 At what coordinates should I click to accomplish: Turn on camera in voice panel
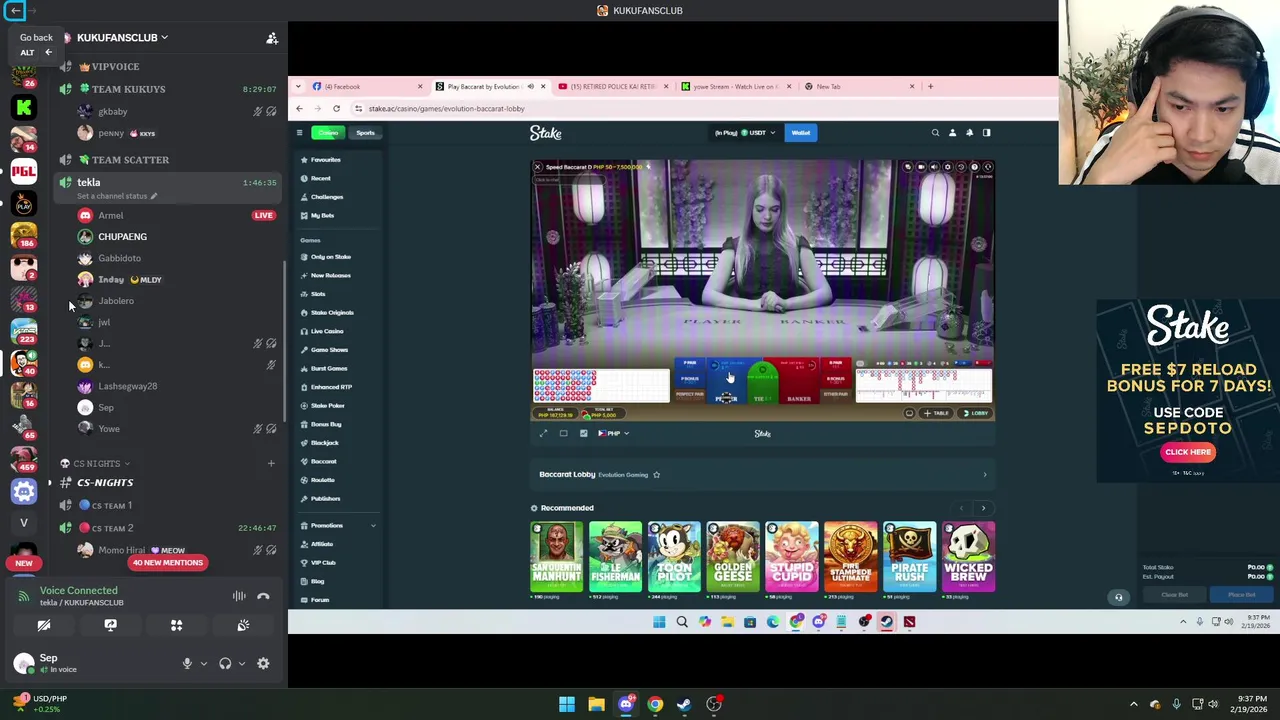pos(44,625)
